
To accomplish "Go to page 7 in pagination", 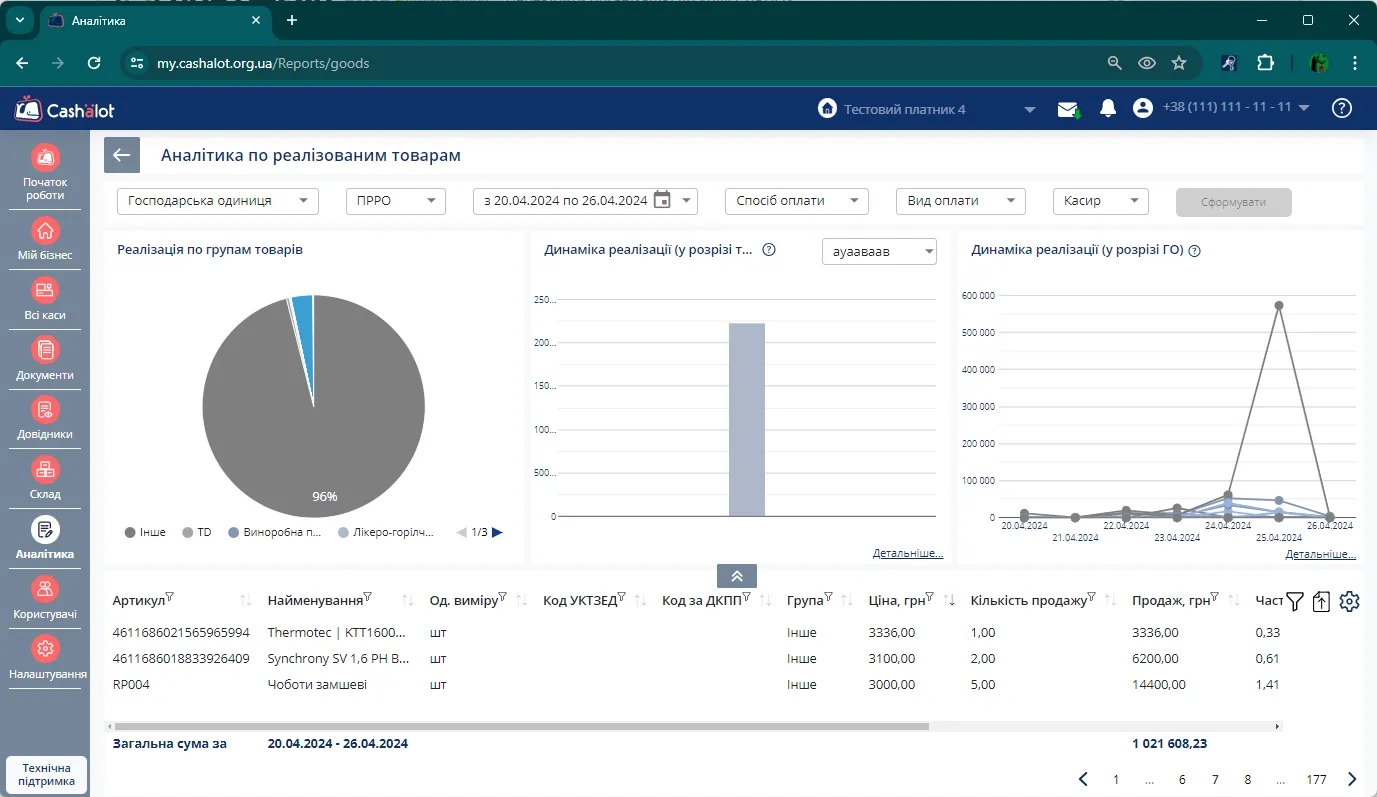I will (x=1215, y=779).
